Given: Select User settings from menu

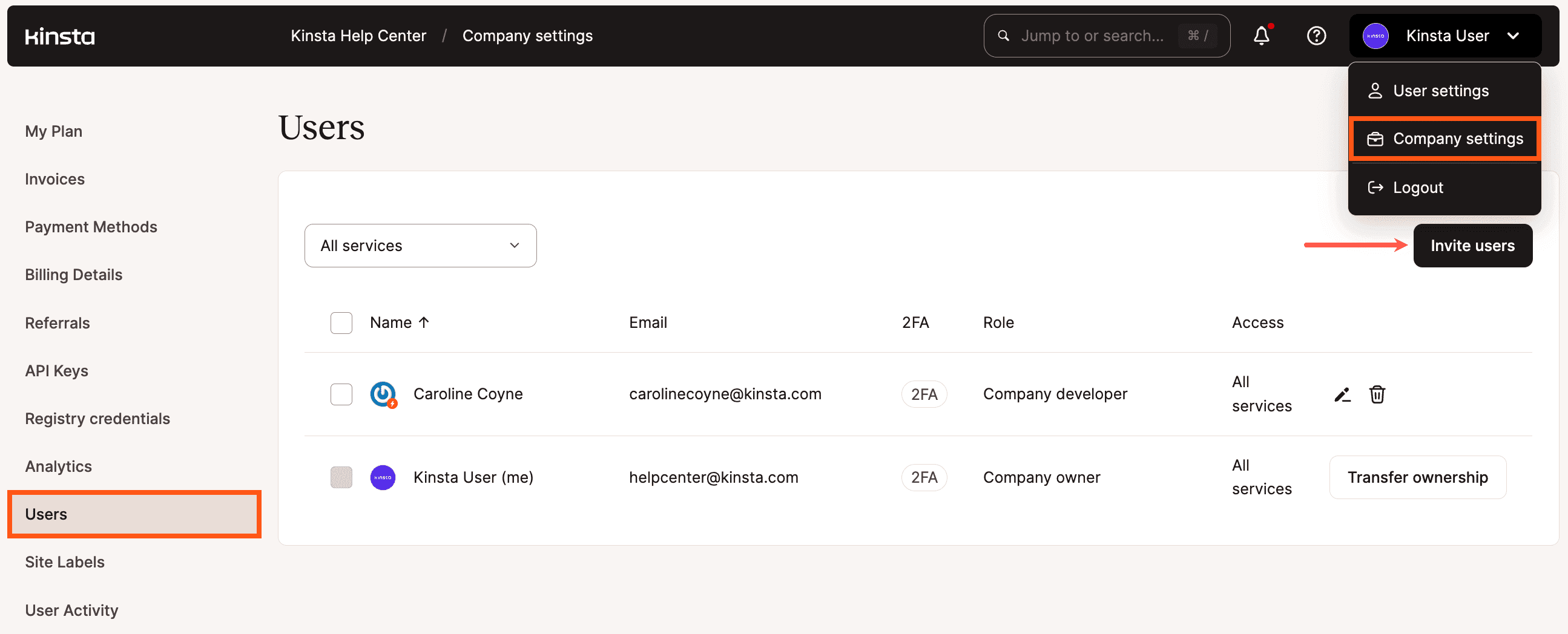Looking at the screenshot, I should pos(1444,91).
